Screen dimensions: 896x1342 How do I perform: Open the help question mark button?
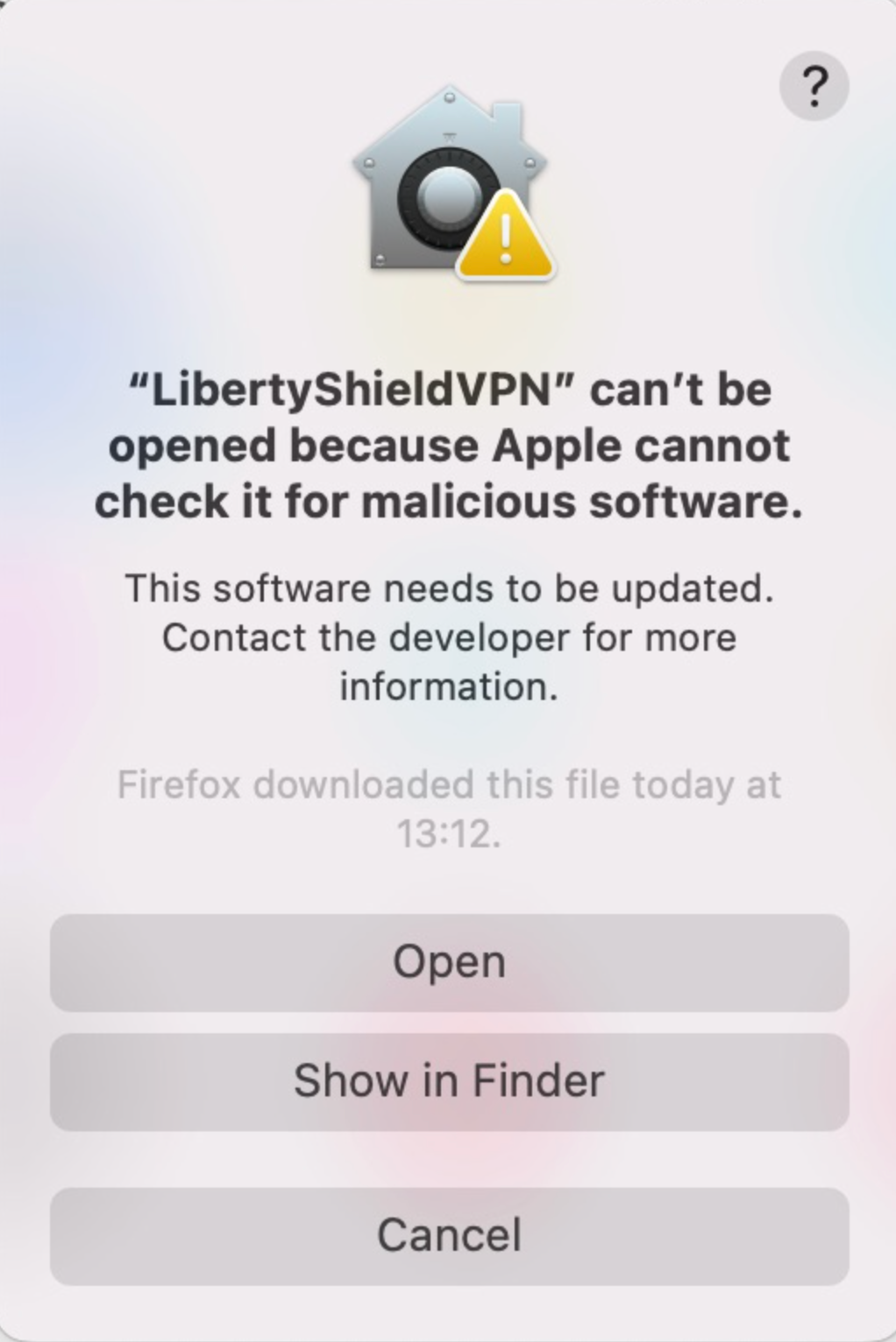pyautogui.click(x=814, y=86)
